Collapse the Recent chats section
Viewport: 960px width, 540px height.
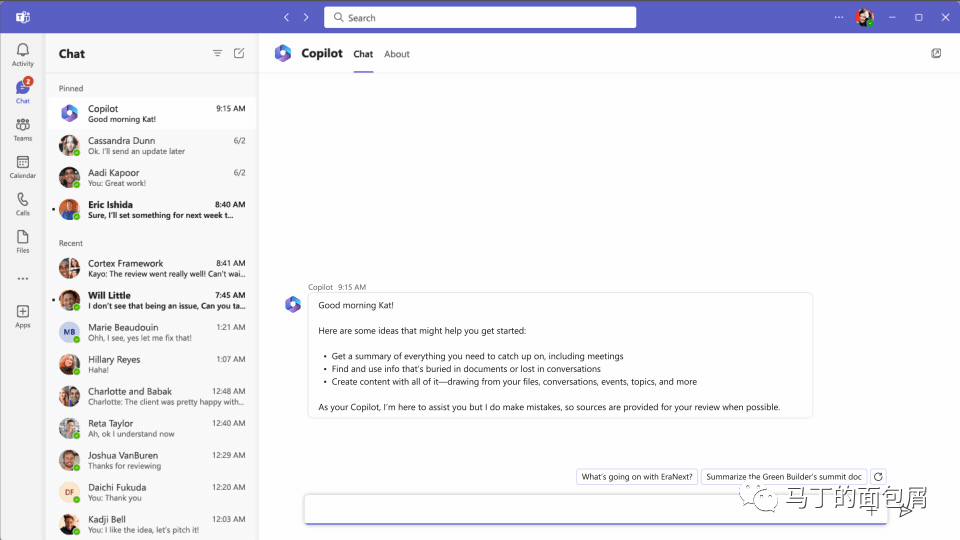coord(71,243)
